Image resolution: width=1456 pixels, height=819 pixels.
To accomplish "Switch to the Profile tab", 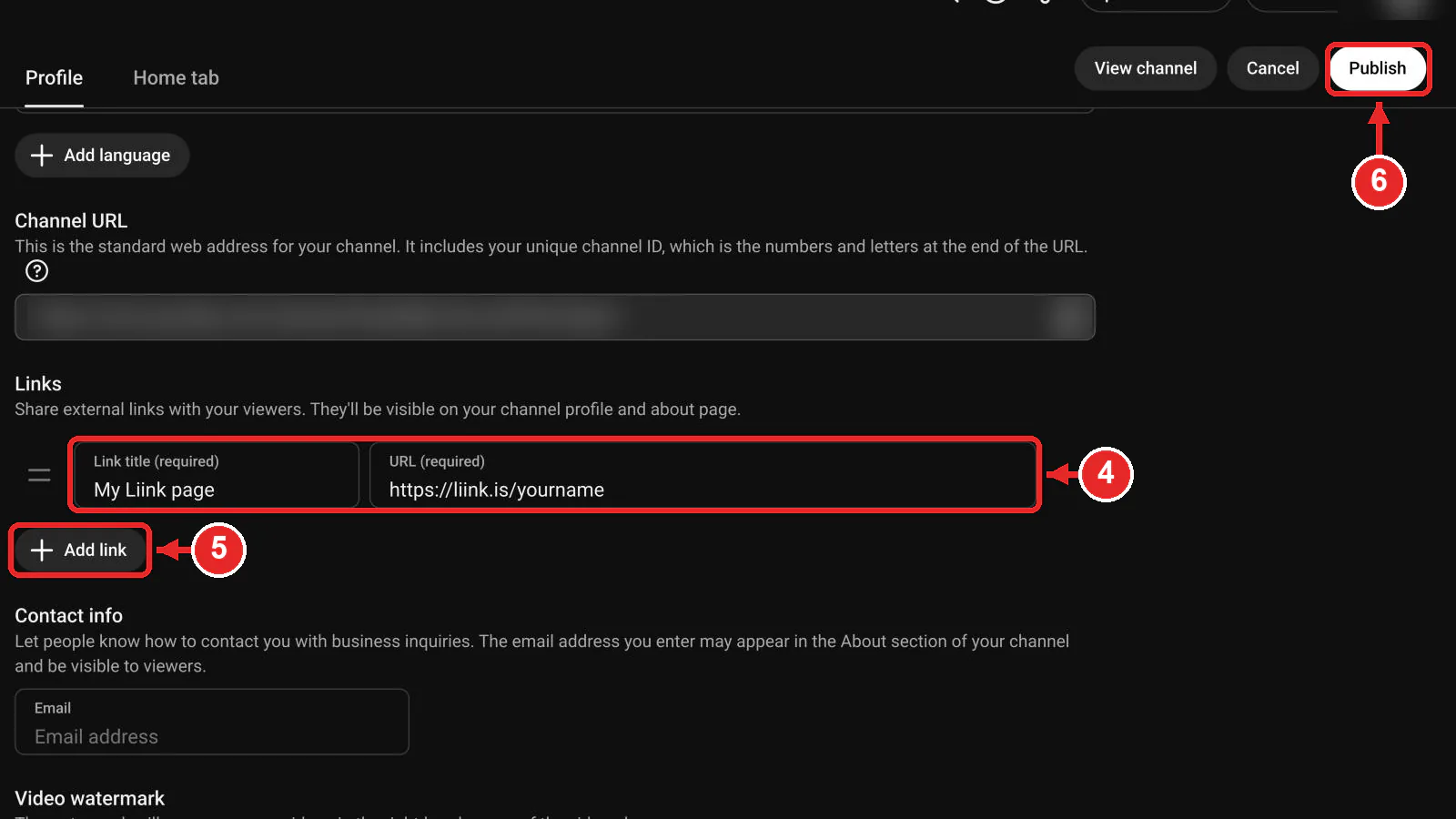I will (54, 78).
